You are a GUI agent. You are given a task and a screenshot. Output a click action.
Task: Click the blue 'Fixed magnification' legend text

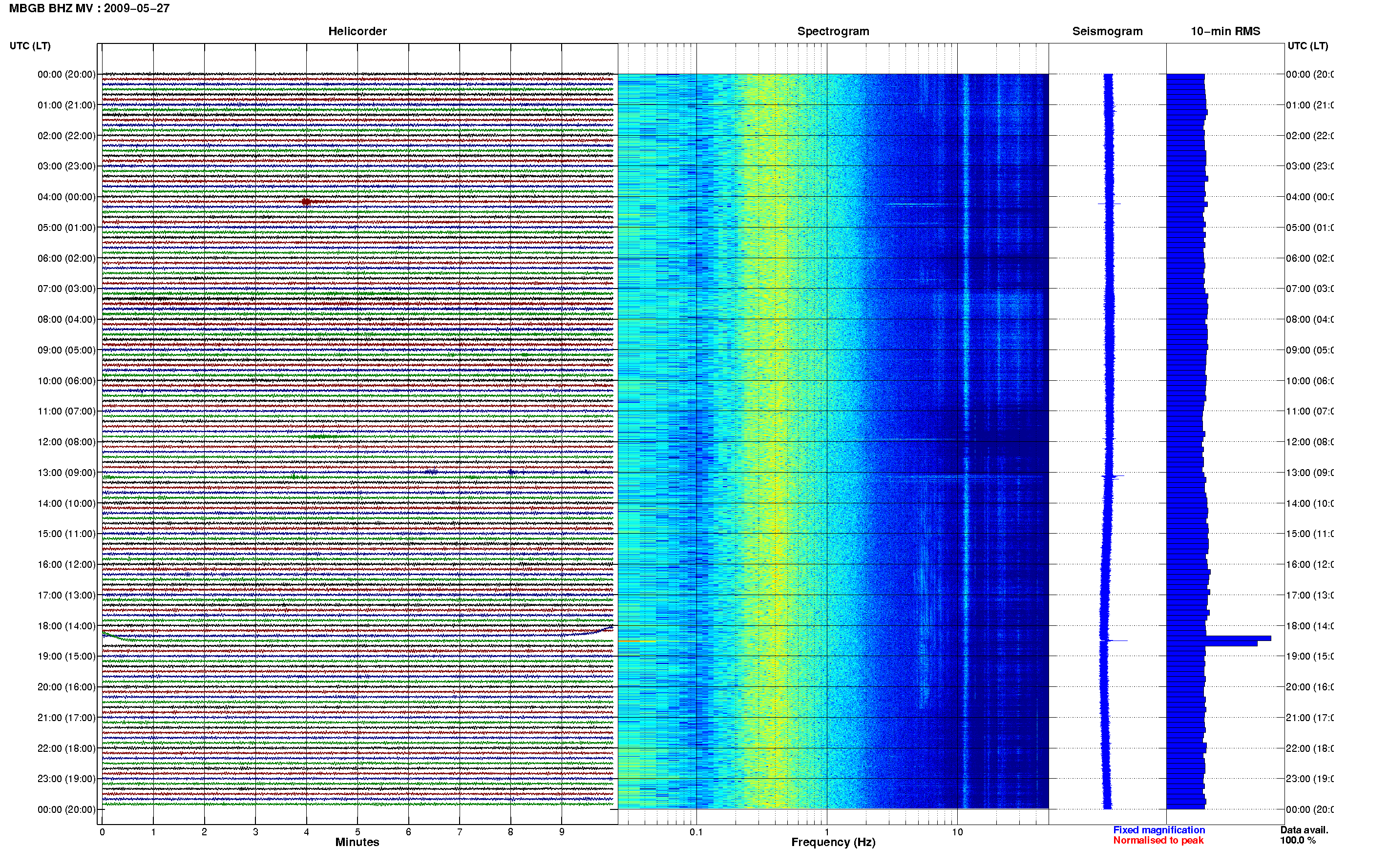(1159, 830)
